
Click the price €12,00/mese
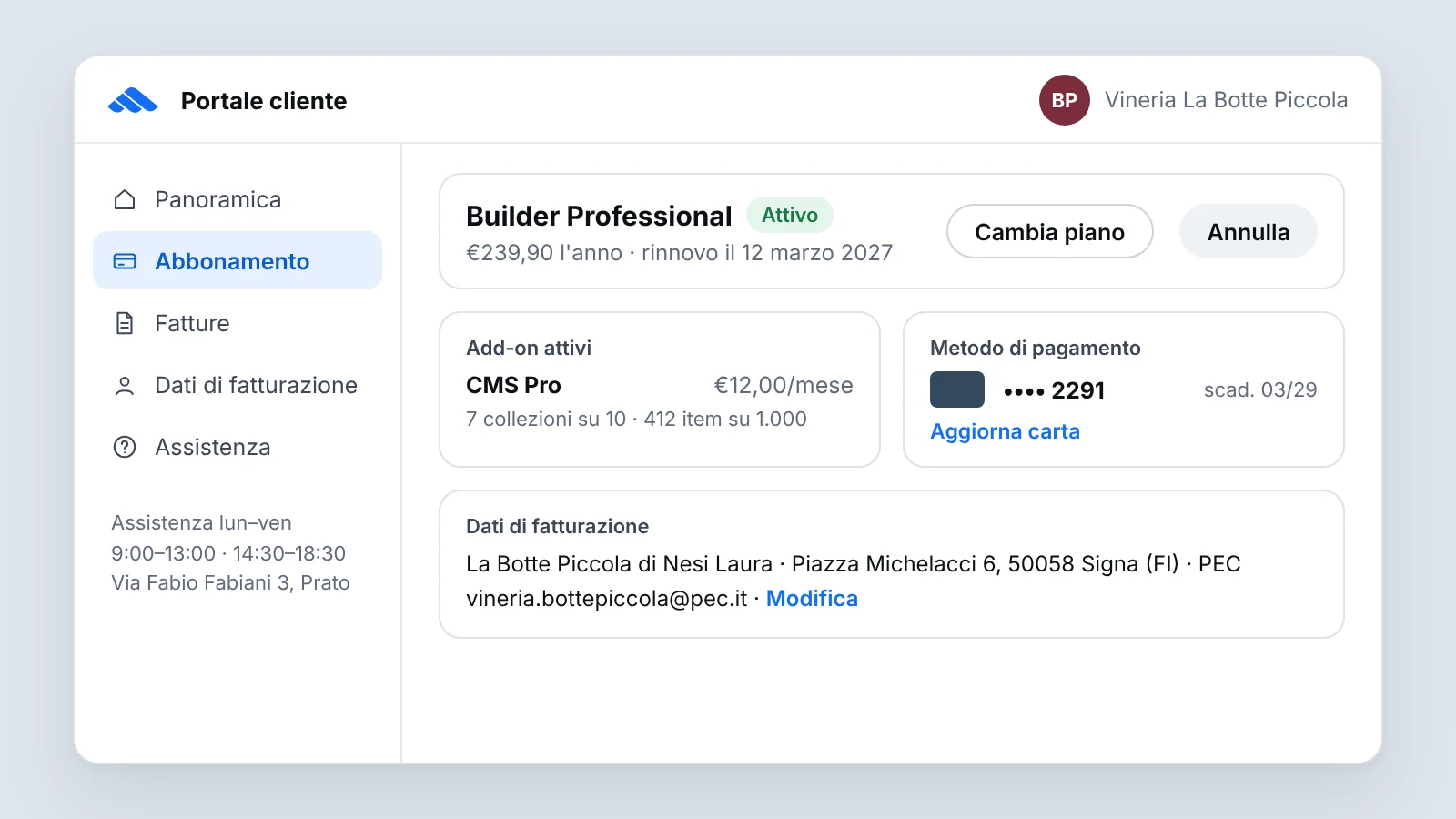[784, 386]
